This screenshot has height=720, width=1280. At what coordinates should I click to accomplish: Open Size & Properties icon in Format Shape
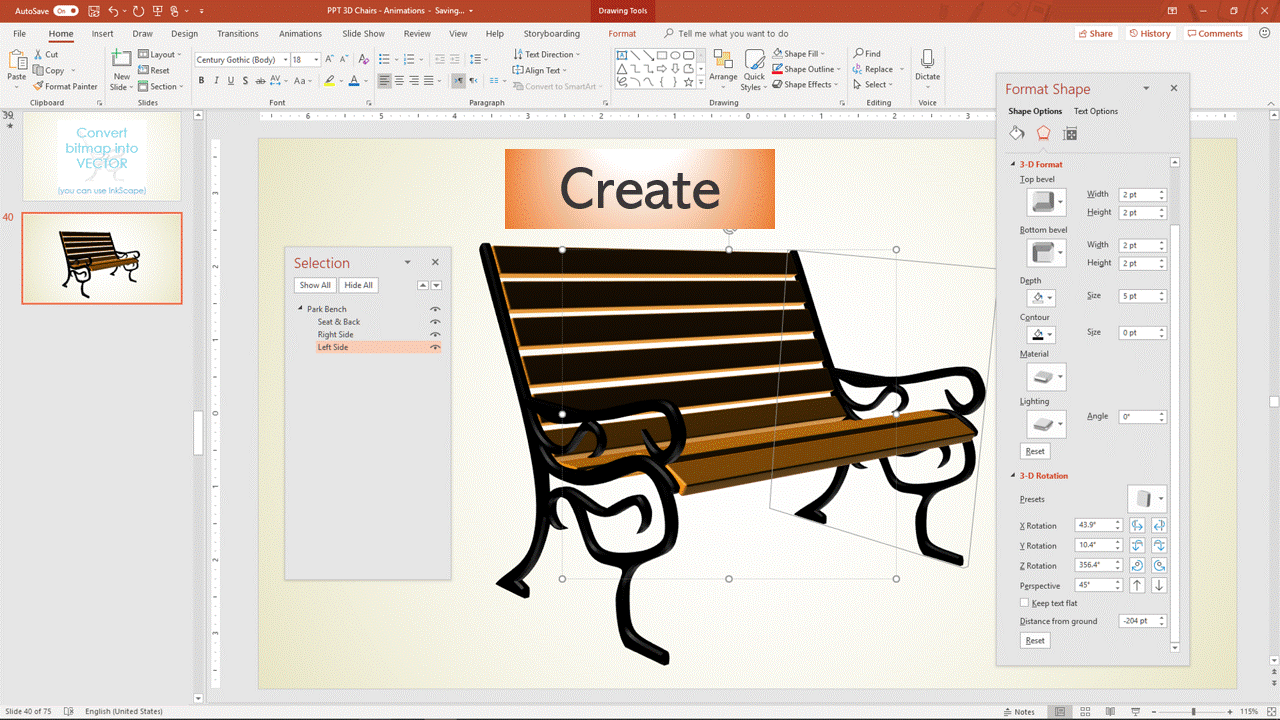[x=1070, y=133]
